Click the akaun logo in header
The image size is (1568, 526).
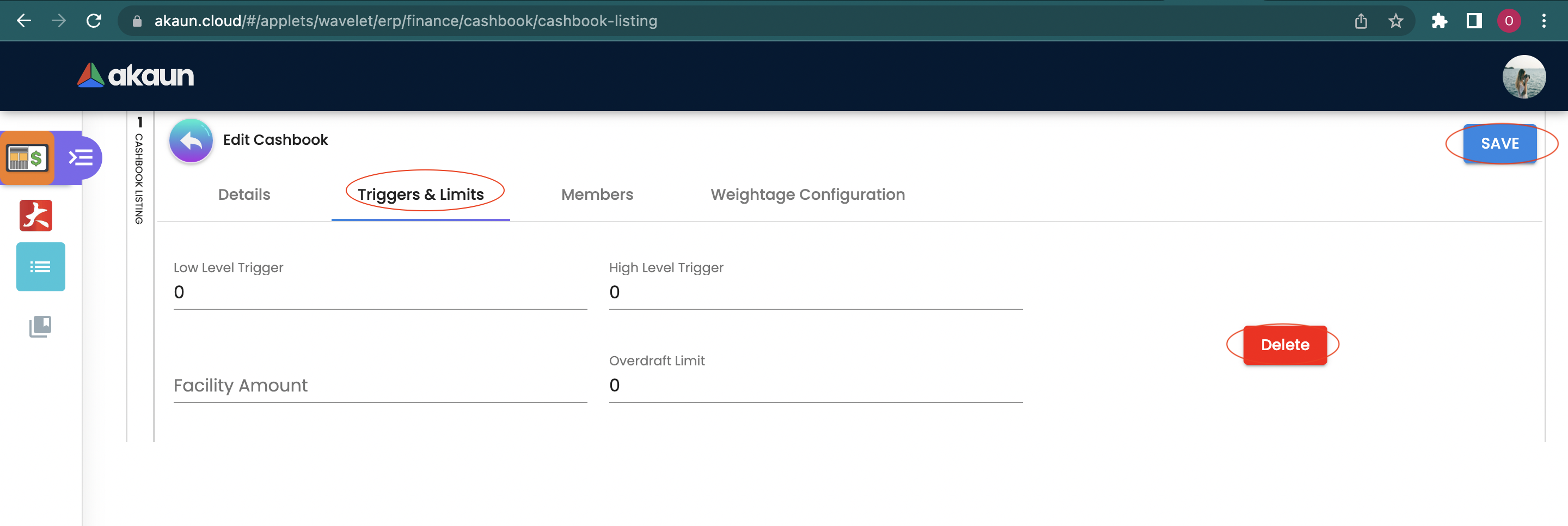pos(136,76)
